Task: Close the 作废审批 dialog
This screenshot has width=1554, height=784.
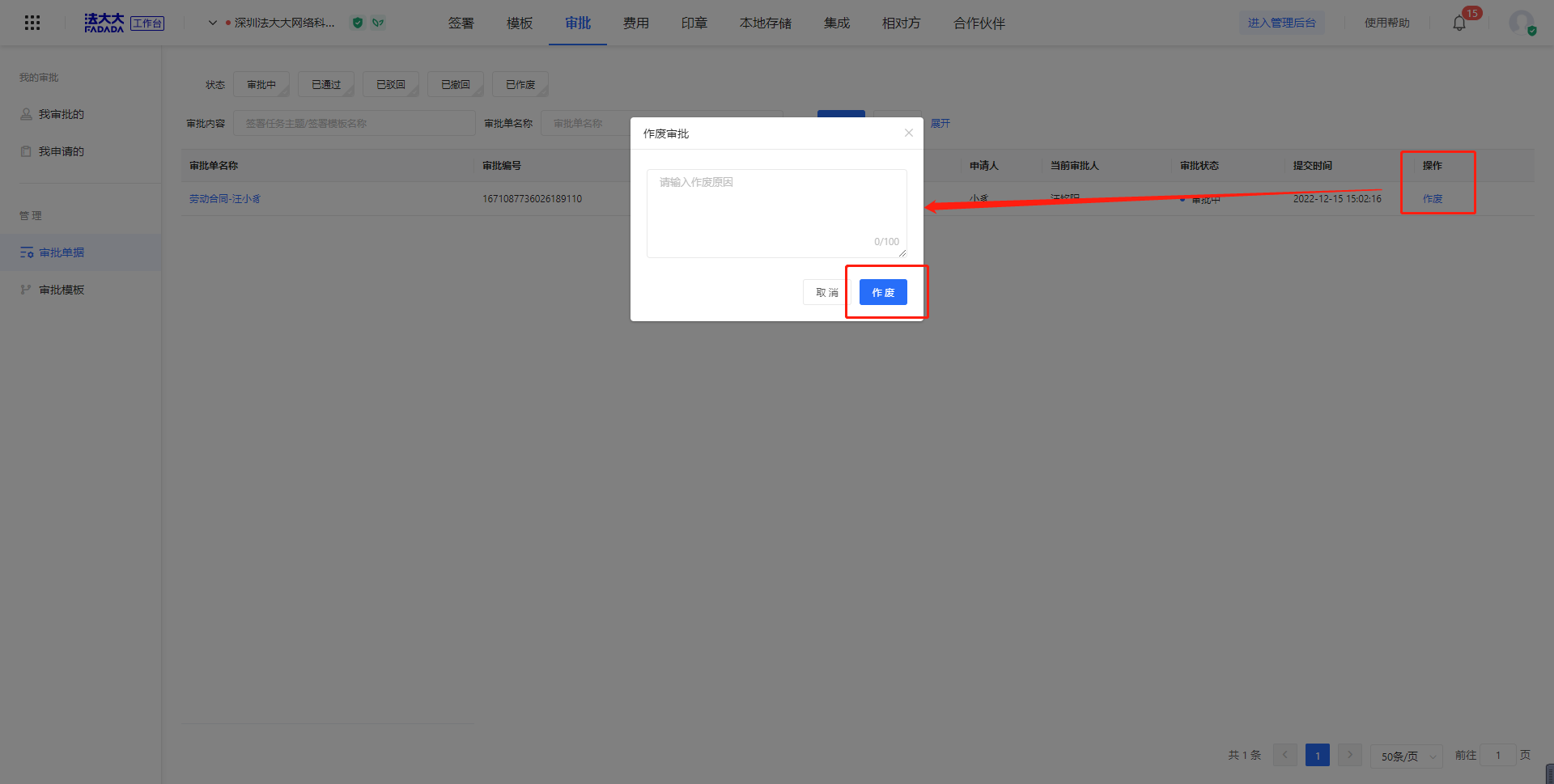Action: coord(909,133)
